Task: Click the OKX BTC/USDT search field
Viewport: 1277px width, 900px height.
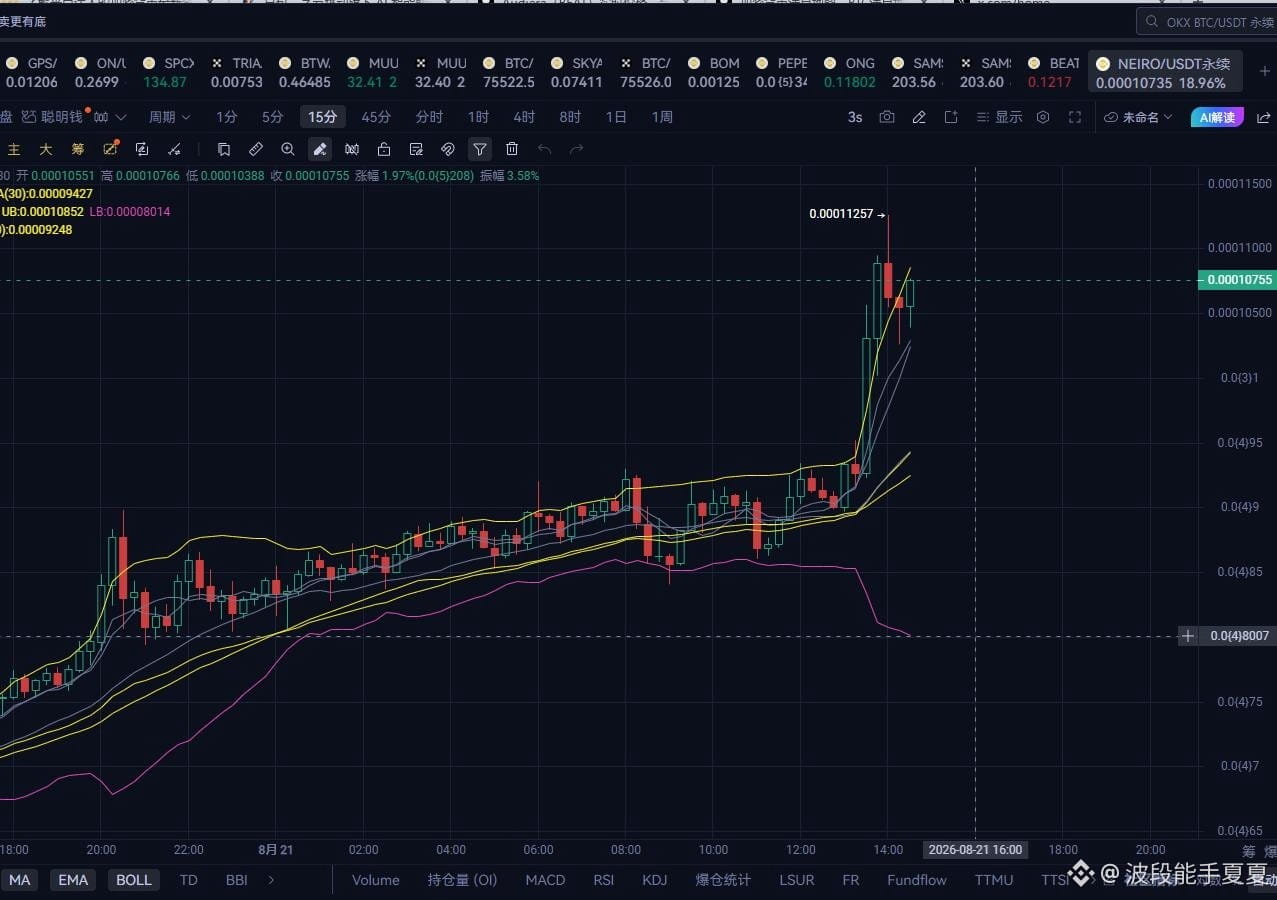Action: pyautogui.click(x=1206, y=21)
